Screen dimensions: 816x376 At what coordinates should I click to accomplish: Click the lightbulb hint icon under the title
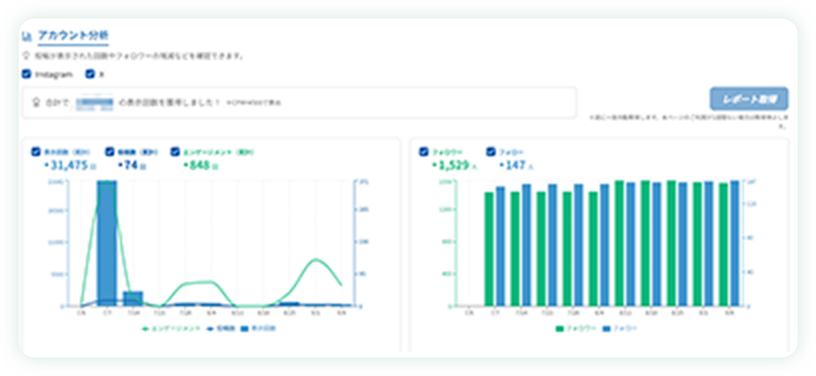(x=27, y=55)
